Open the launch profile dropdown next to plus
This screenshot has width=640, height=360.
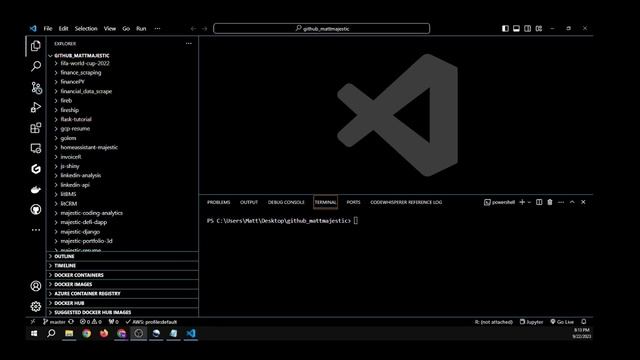pyautogui.click(x=529, y=202)
